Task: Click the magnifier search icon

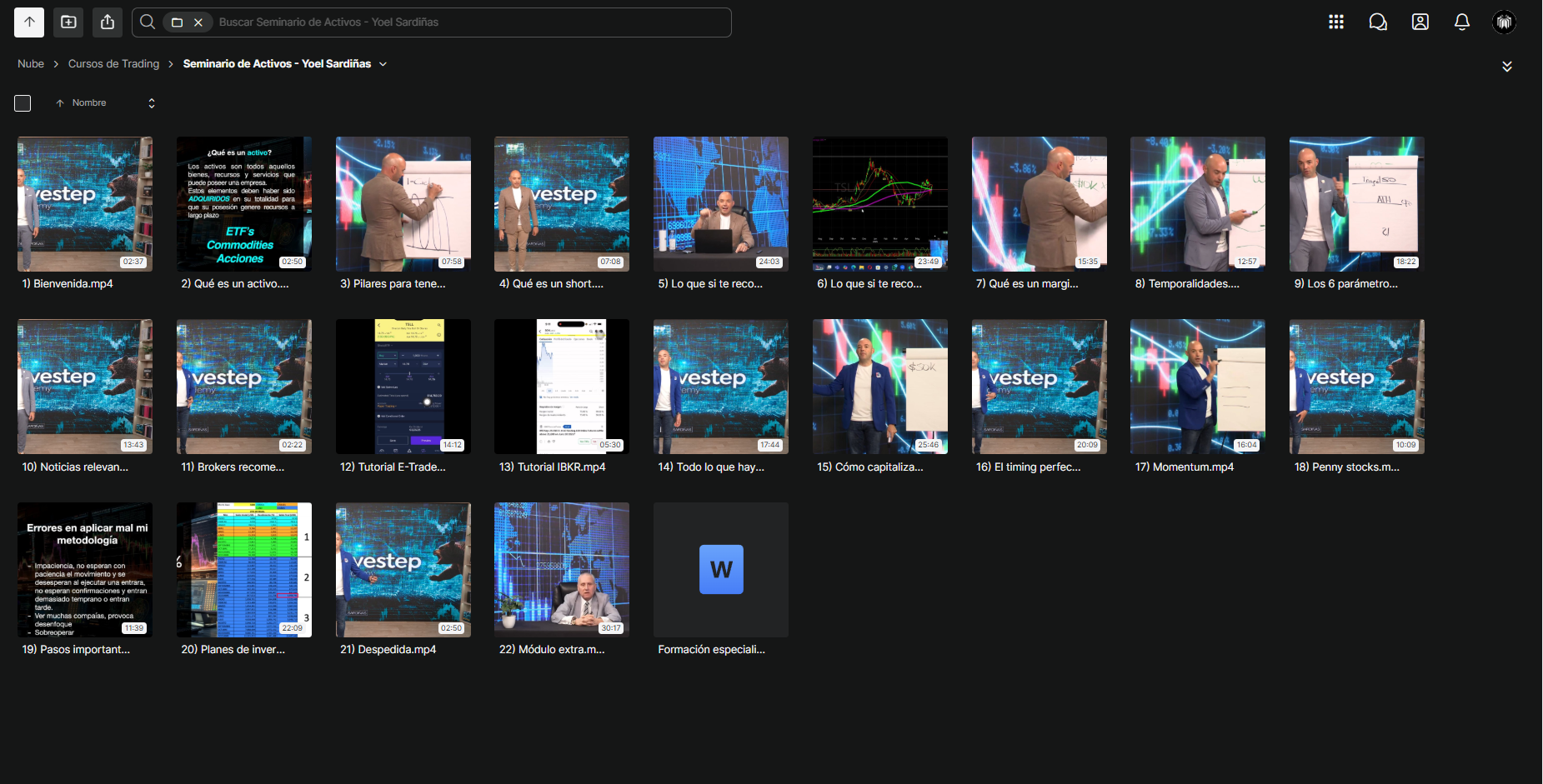Action: point(148,22)
